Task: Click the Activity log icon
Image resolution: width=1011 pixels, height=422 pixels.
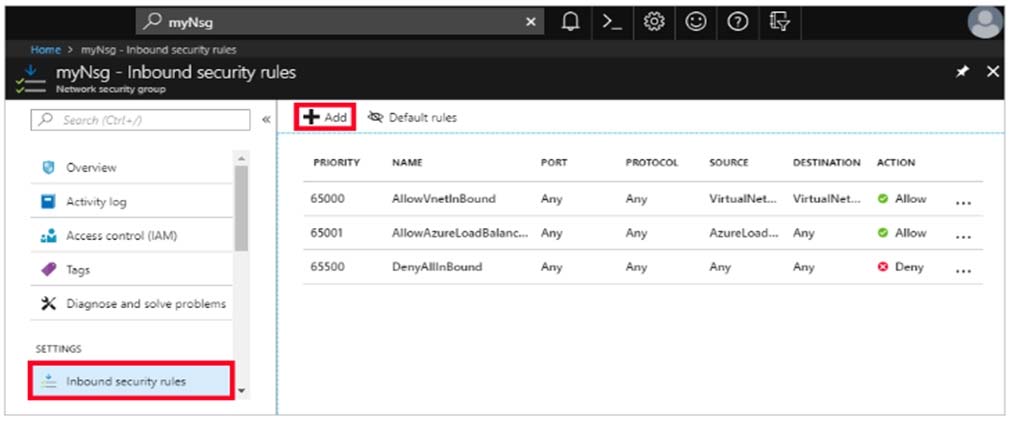Action: 47,202
